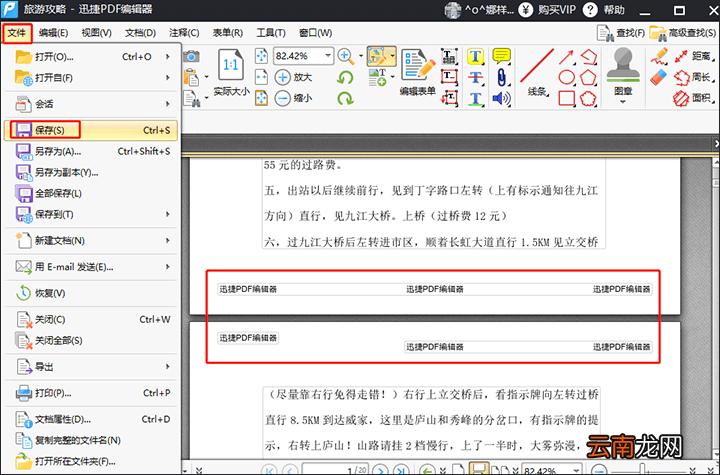Image resolution: width=720 pixels, height=475 pixels.
Task: Select the underline text T icon
Action: pos(475,98)
